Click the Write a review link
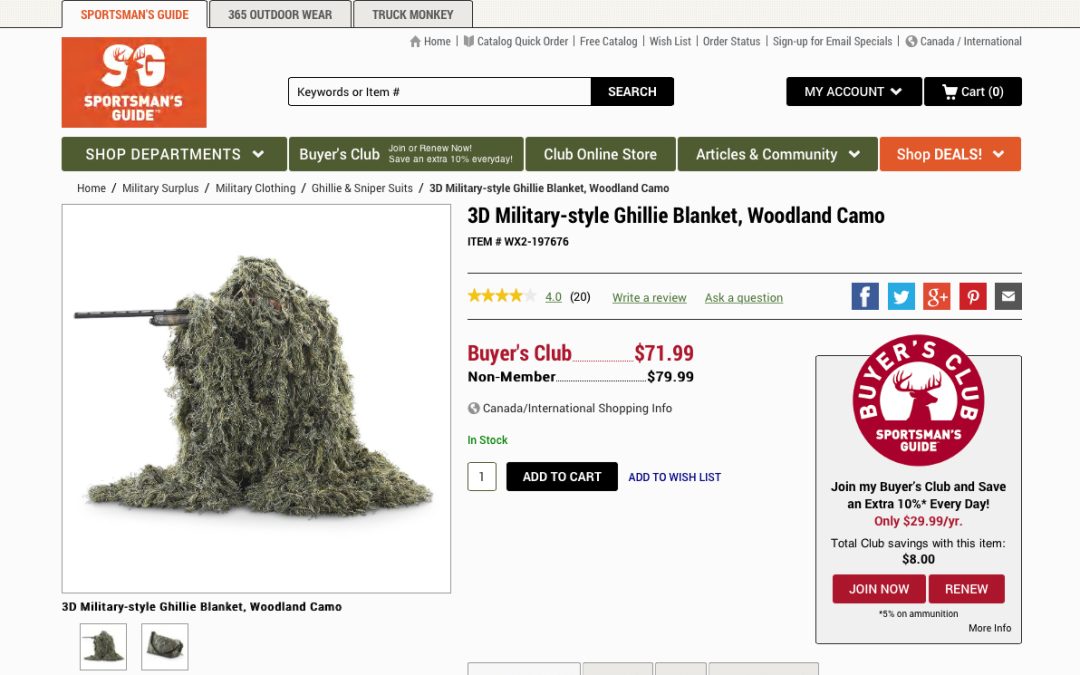Screen dimensions: 1080x675 [x=649, y=298]
